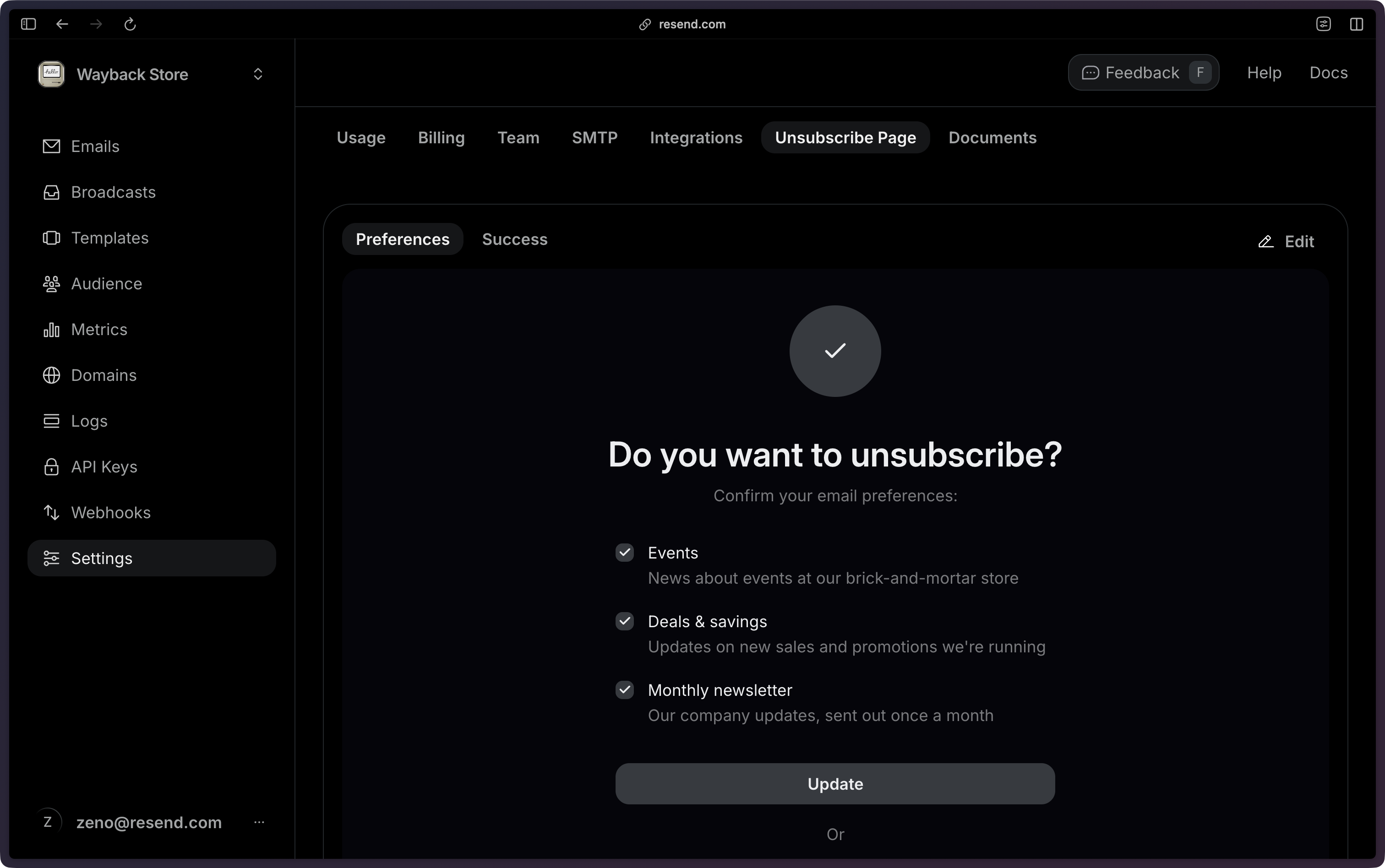The height and width of the screenshot is (868, 1385).
Task: Open Broadcasts via its inbox icon
Action: 51,192
